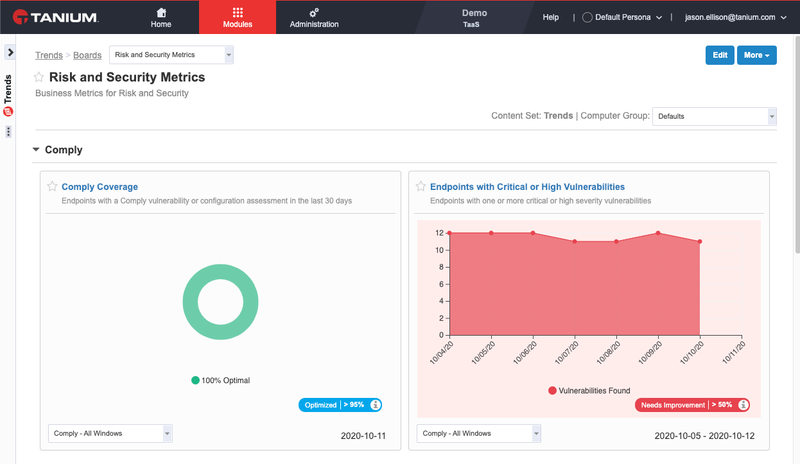Open the Computer Group Defaults dropdown
This screenshot has height=464, width=800.
point(714,116)
